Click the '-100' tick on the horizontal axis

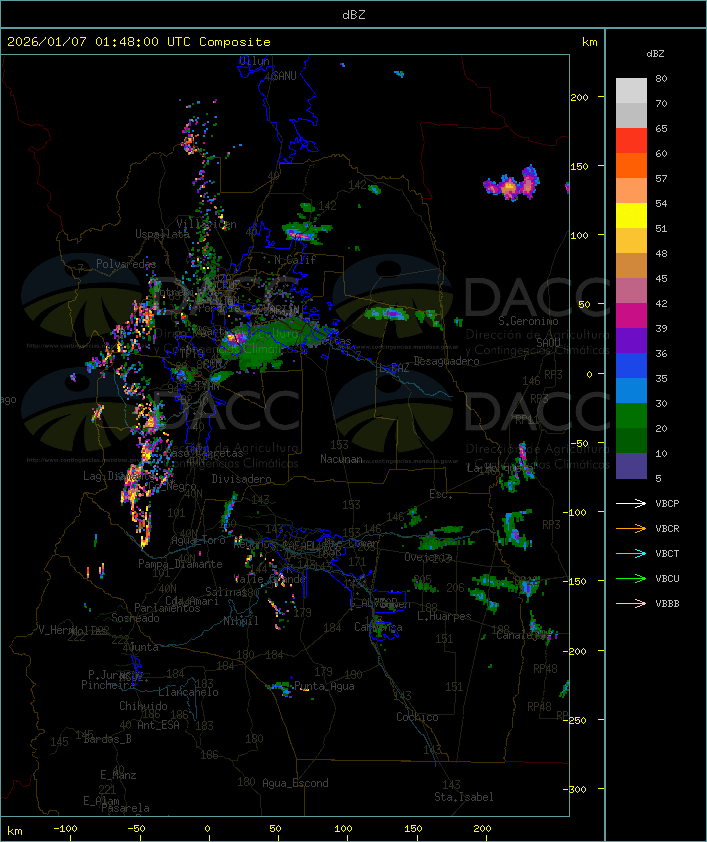tap(65, 829)
